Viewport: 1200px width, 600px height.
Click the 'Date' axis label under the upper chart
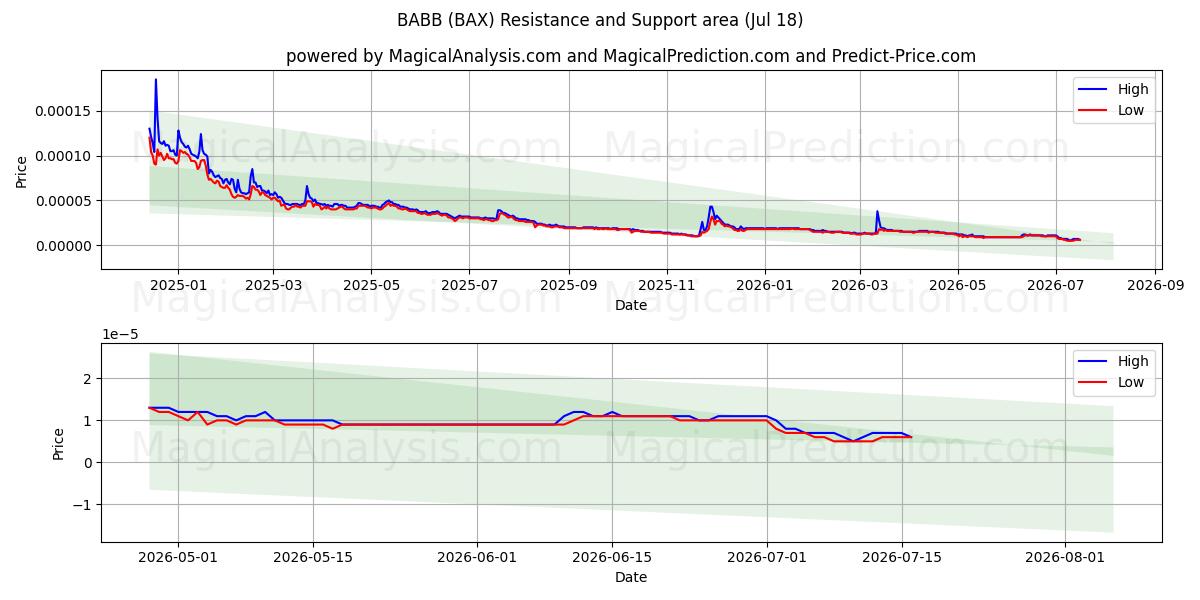coord(631,305)
